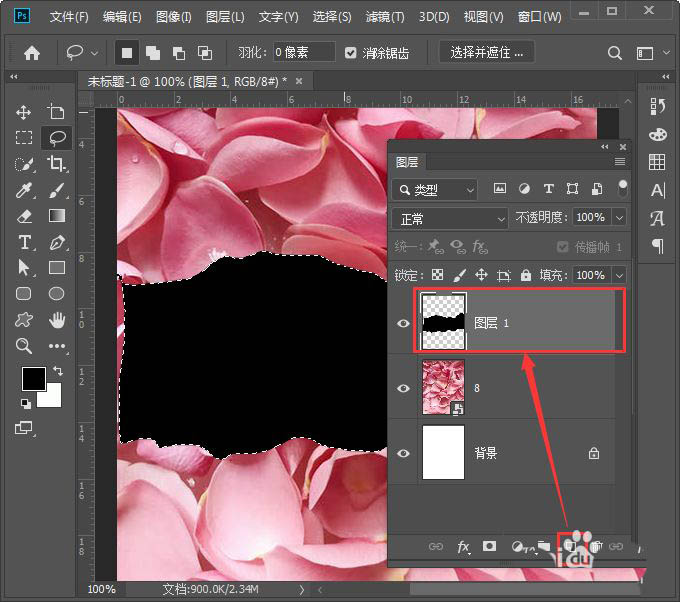Open the Character panel icon
680x602 pixels.
pos(658,190)
